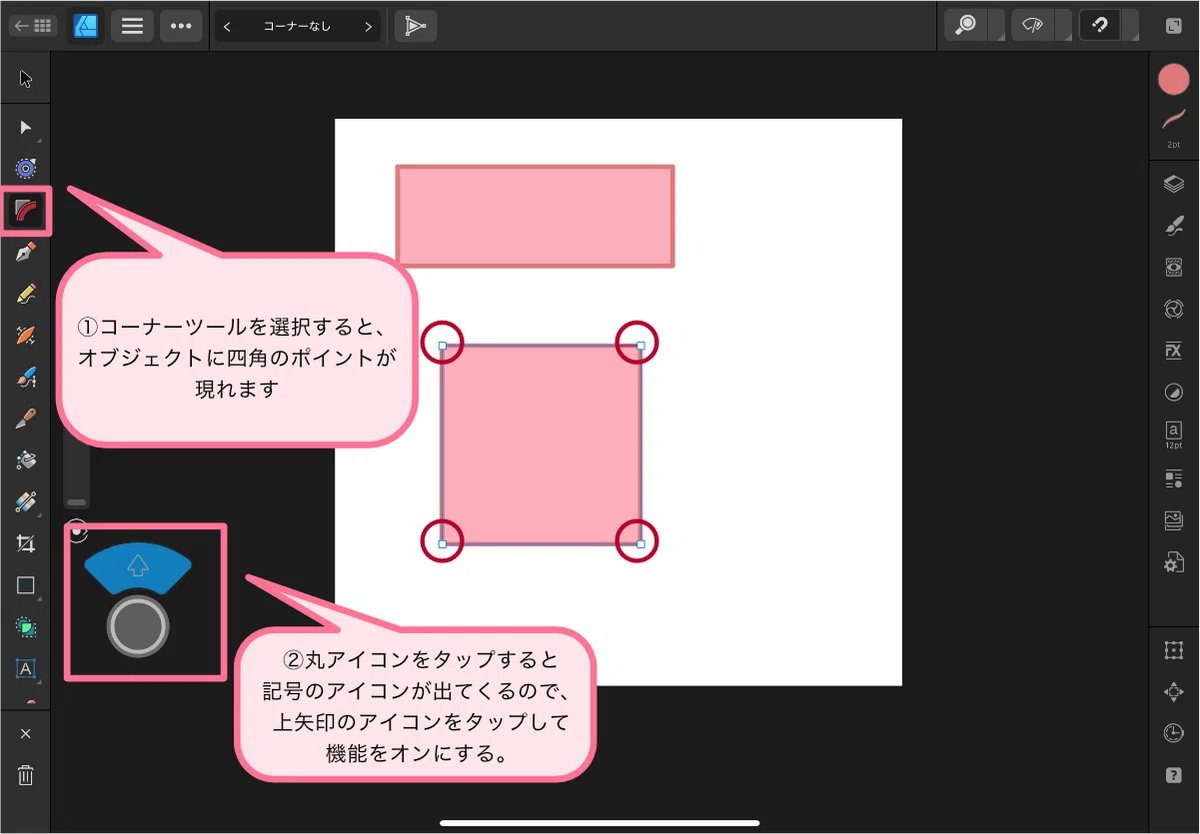
Task: Open the History studio clock icon
Action: [x=1174, y=733]
